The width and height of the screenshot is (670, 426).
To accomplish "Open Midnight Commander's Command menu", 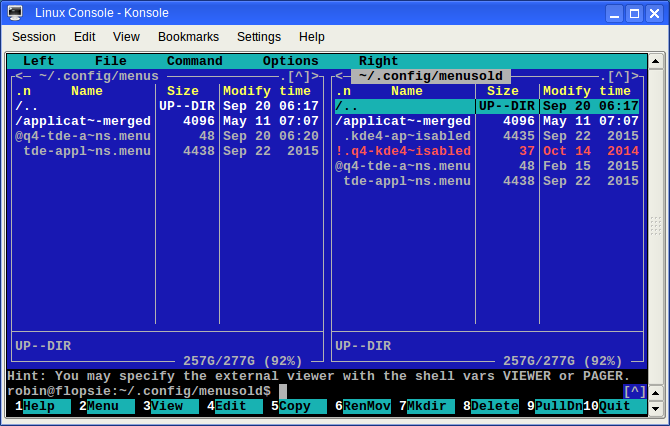I will [194, 61].
